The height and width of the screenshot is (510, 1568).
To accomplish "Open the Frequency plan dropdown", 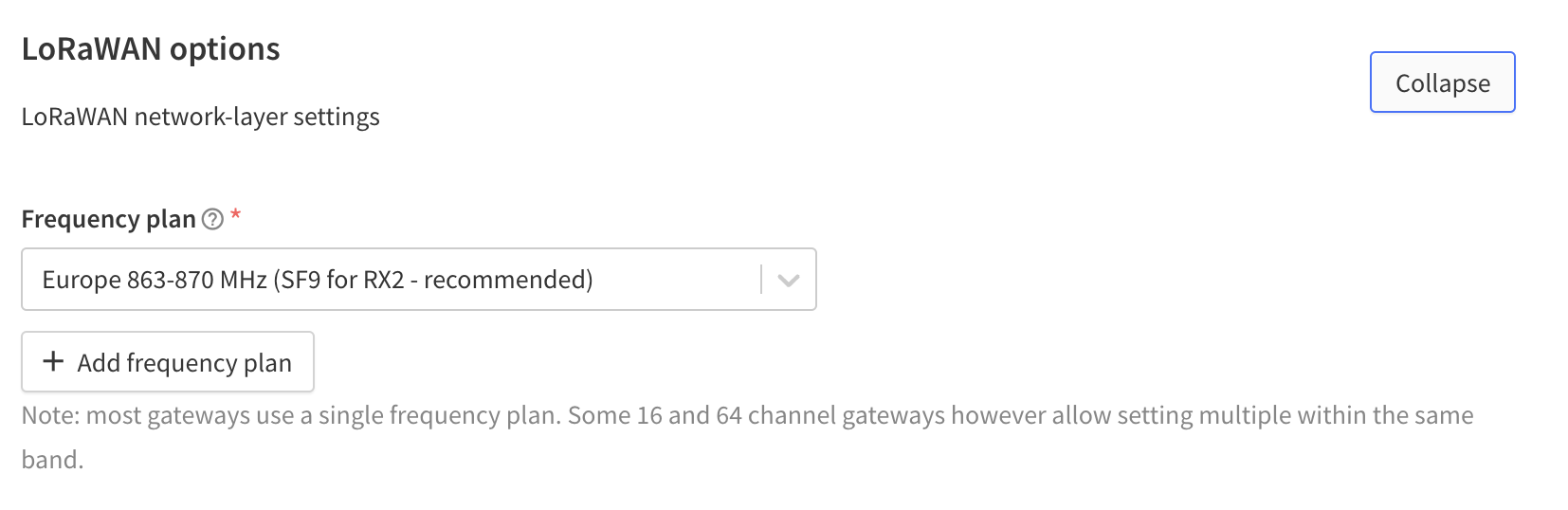I will tap(418, 280).
